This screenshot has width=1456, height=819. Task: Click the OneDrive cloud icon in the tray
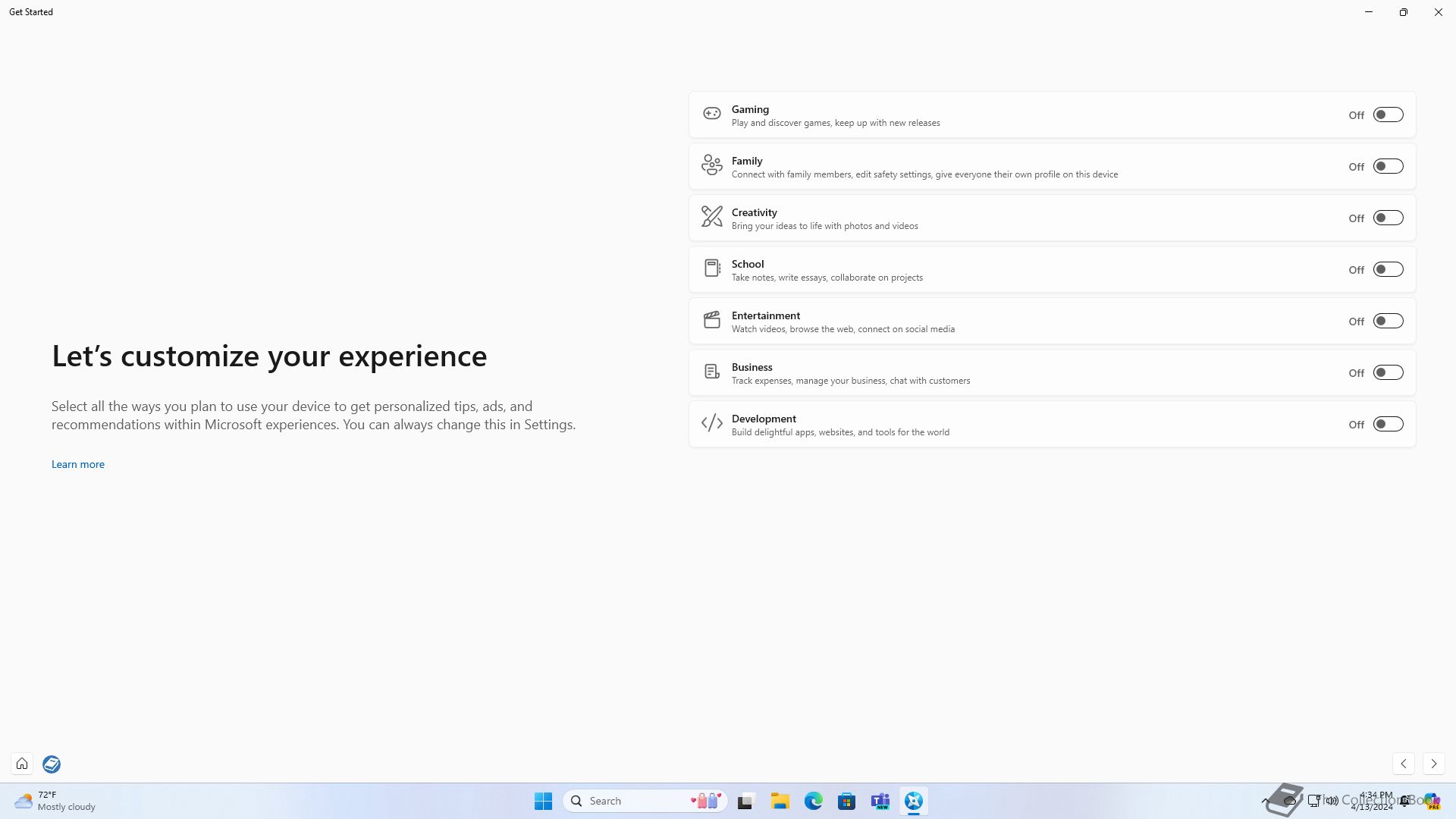click(1289, 801)
